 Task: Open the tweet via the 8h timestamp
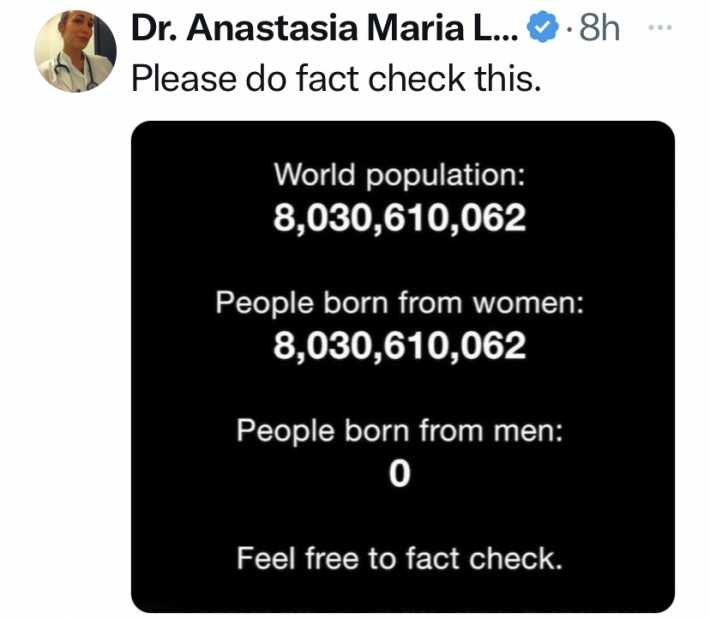point(597,30)
